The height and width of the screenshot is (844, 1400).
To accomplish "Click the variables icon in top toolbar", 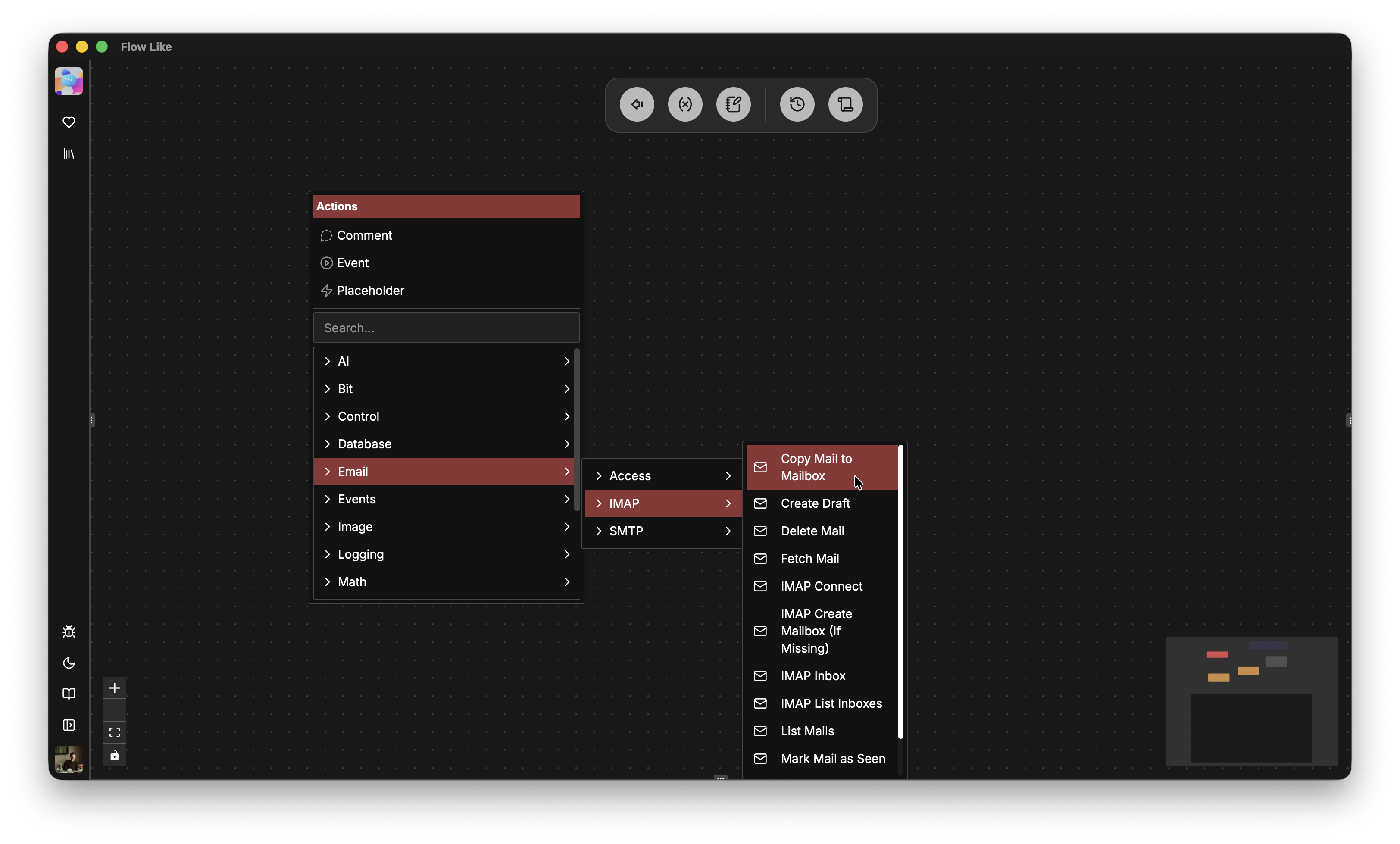I will [684, 104].
